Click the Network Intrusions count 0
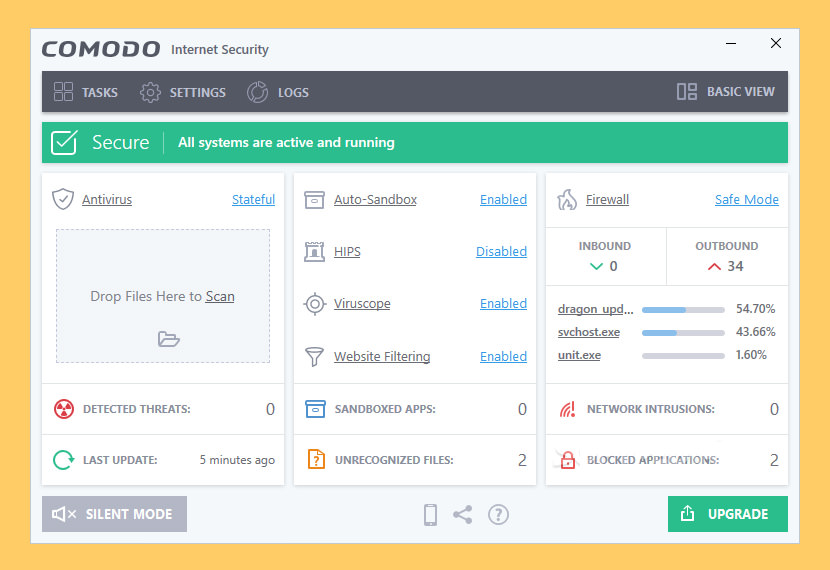The height and width of the screenshot is (570, 830). [x=774, y=409]
